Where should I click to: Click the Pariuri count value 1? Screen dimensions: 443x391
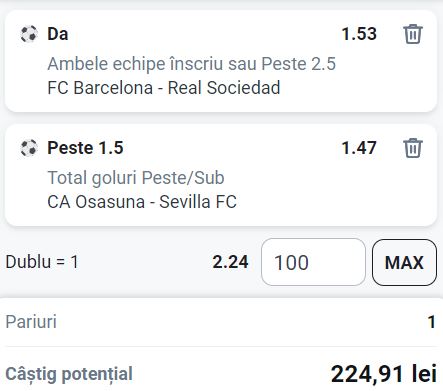[x=432, y=322]
